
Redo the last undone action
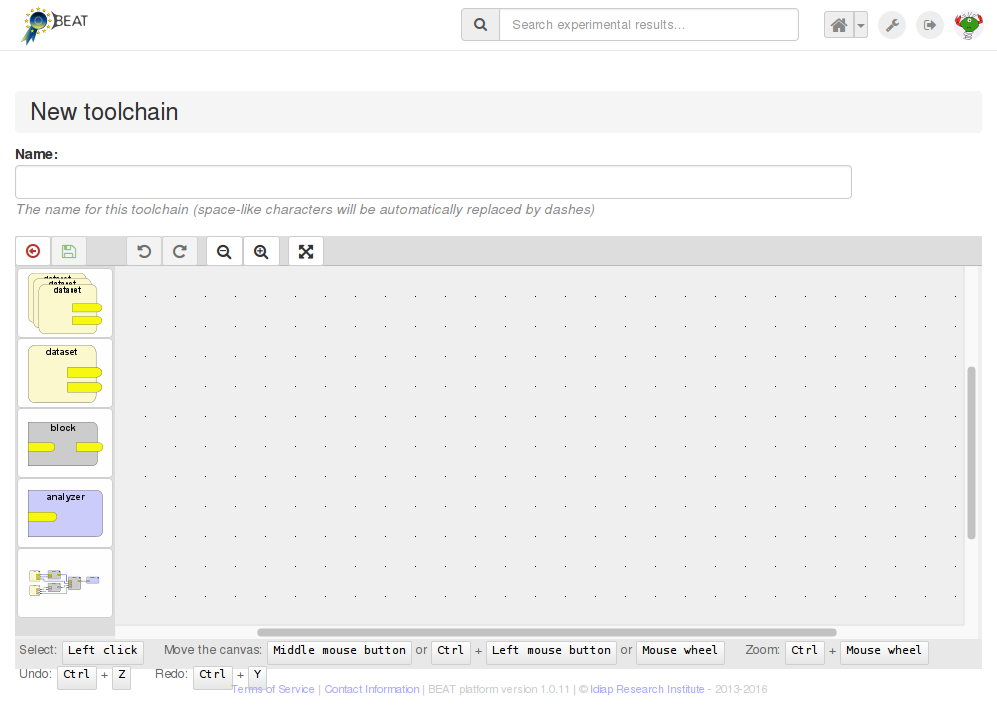180,251
